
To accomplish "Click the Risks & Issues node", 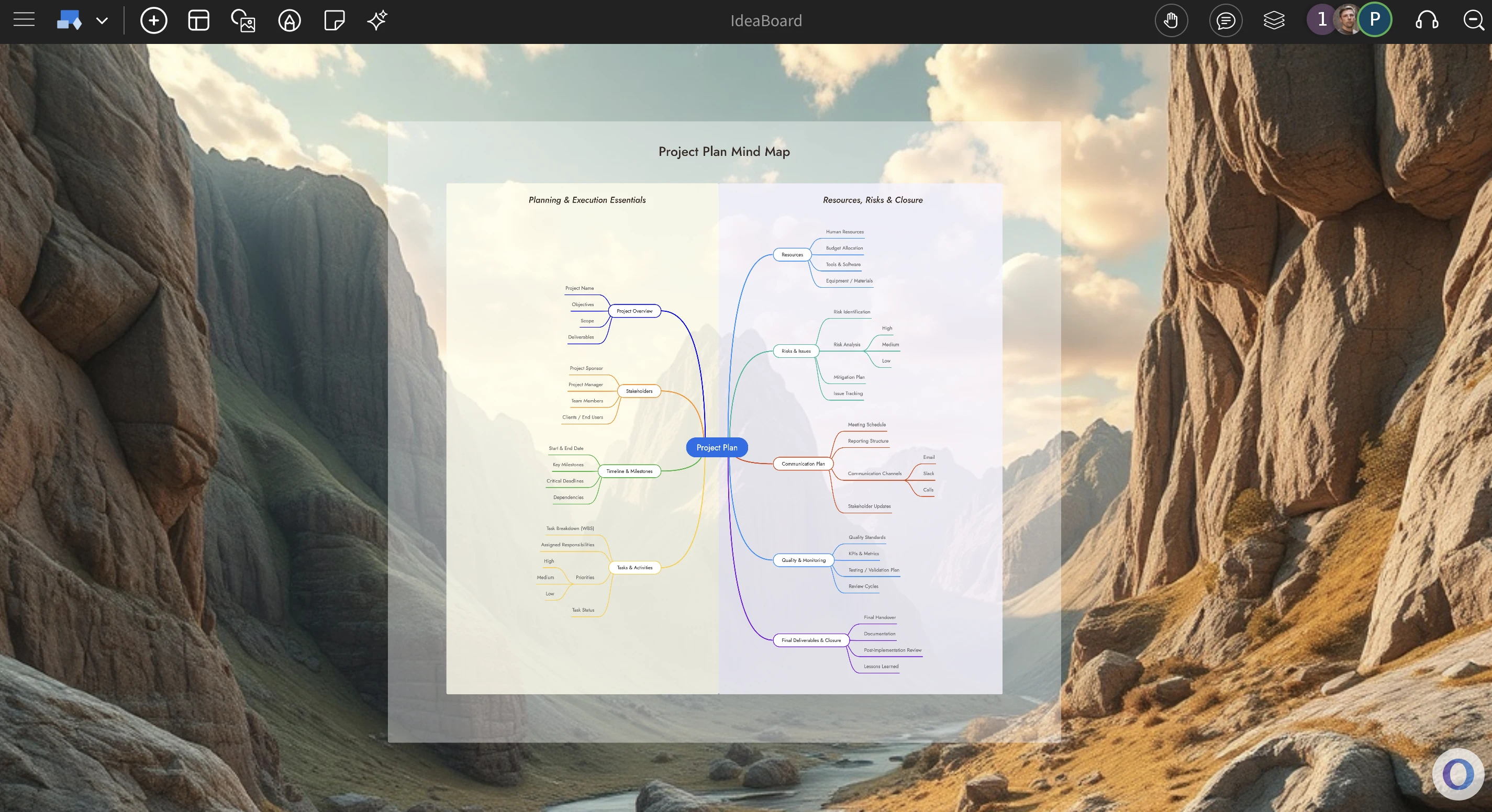I will point(795,351).
